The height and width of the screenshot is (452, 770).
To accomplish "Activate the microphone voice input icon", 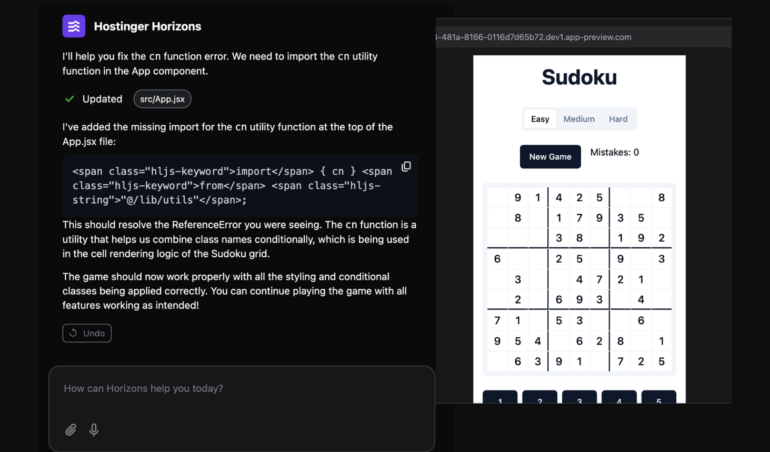I will coord(94,430).
